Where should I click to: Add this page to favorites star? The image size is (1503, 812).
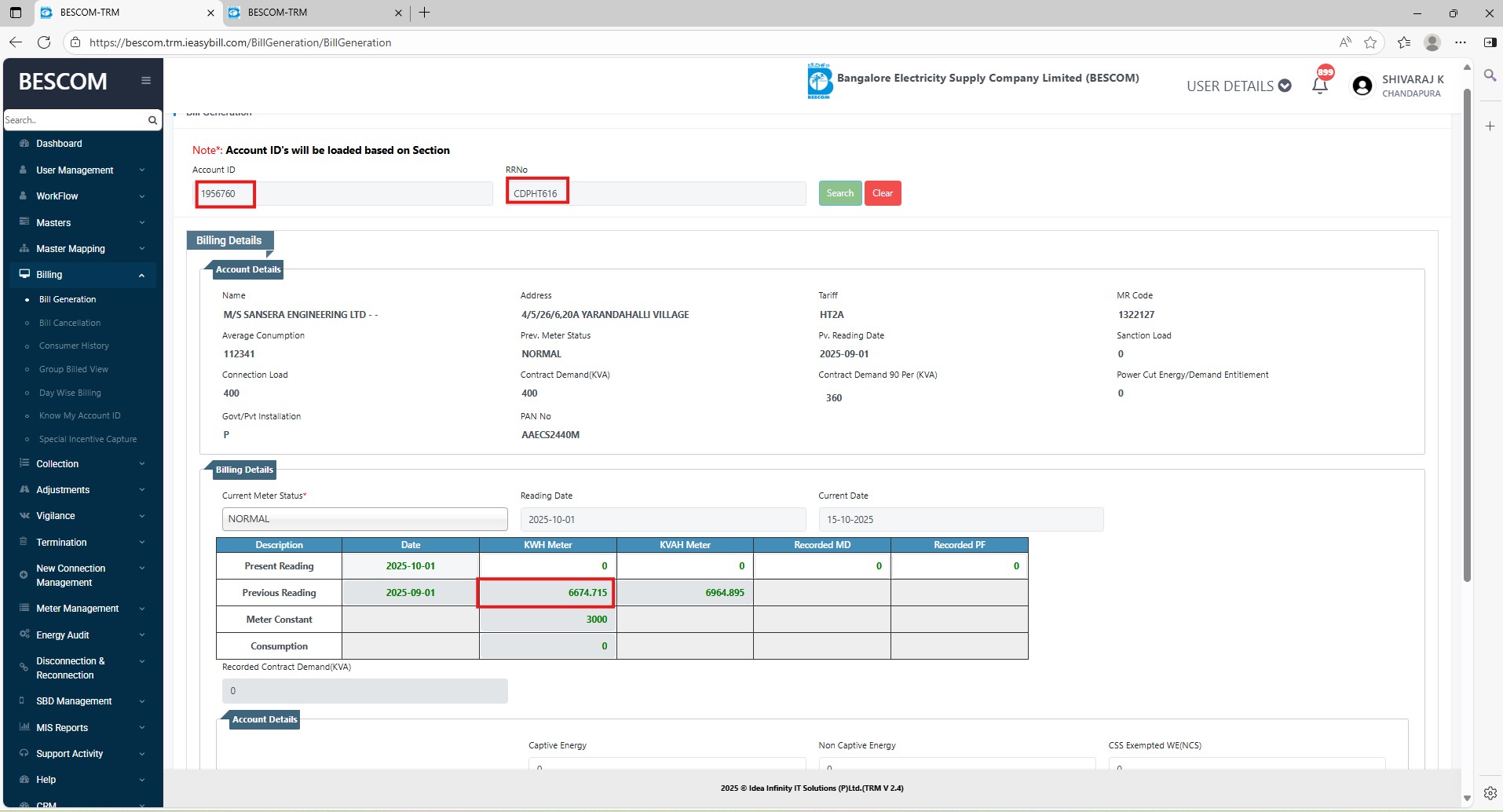[1370, 42]
